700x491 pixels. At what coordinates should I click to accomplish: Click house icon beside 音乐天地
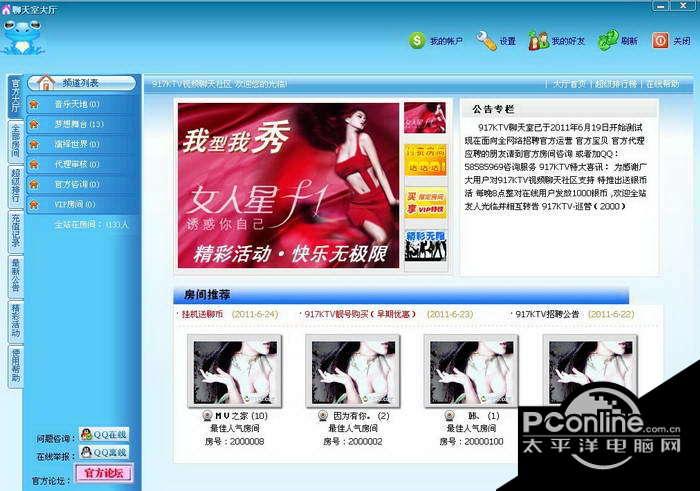click(x=34, y=104)
